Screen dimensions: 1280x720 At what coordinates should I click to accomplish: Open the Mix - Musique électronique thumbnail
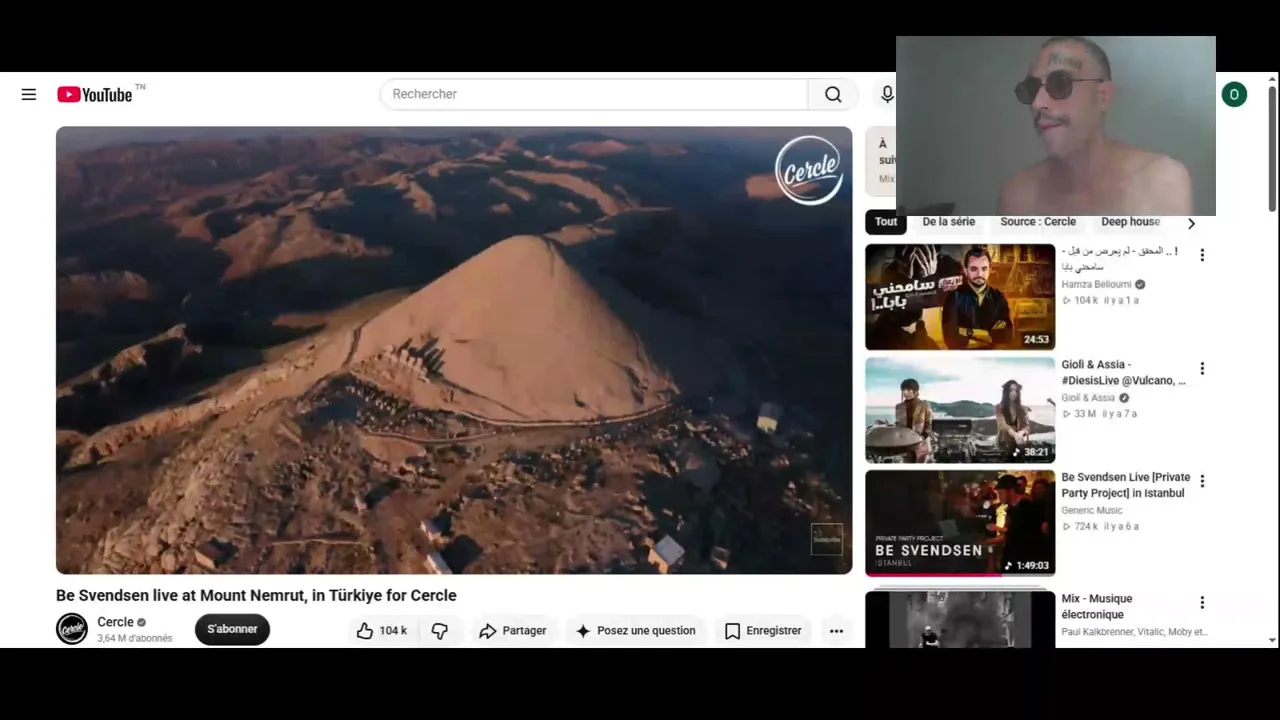pyautogui.click(x=960, y=619)
